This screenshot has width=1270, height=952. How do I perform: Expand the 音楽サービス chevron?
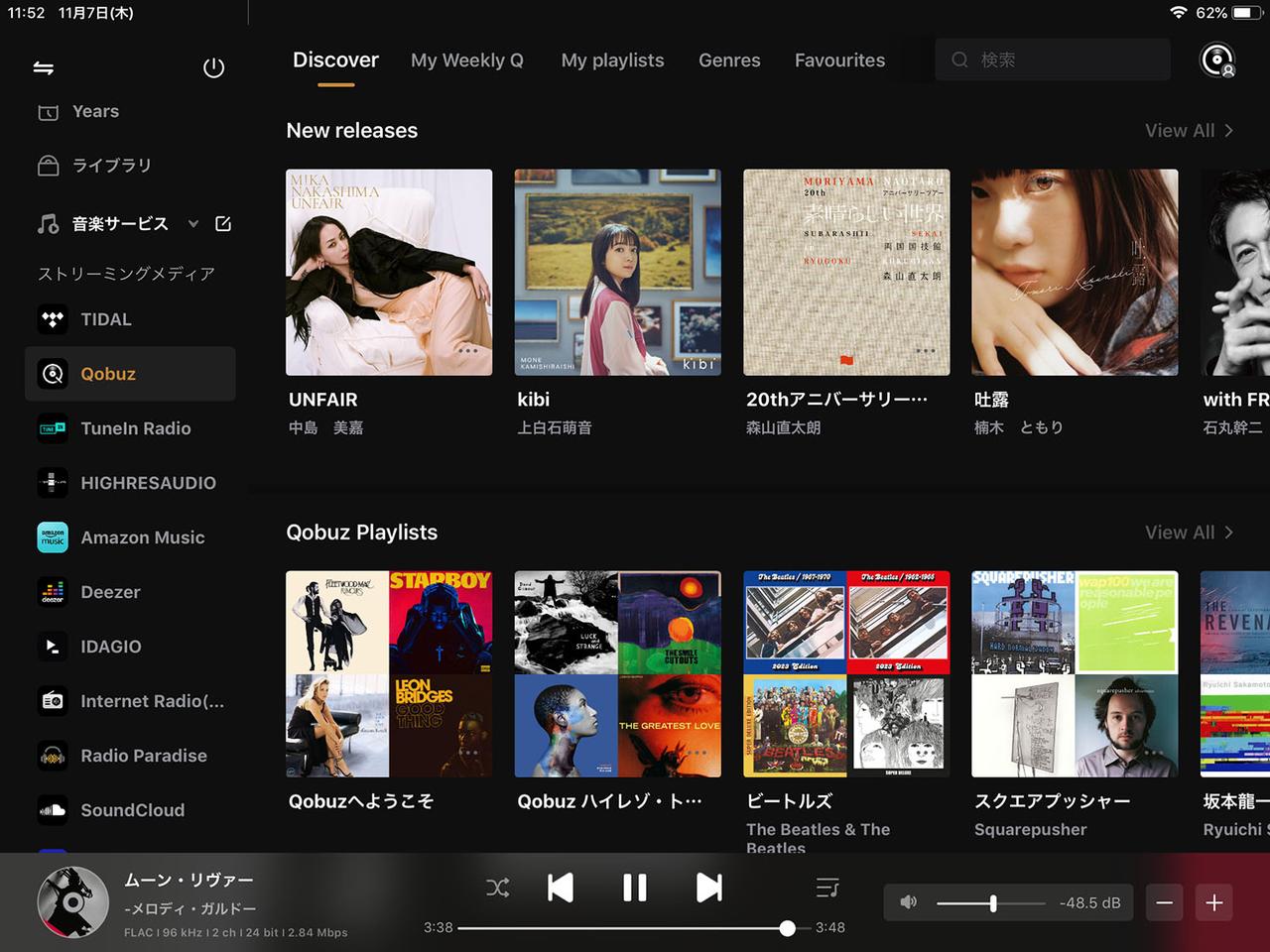(x=193, y=223)
